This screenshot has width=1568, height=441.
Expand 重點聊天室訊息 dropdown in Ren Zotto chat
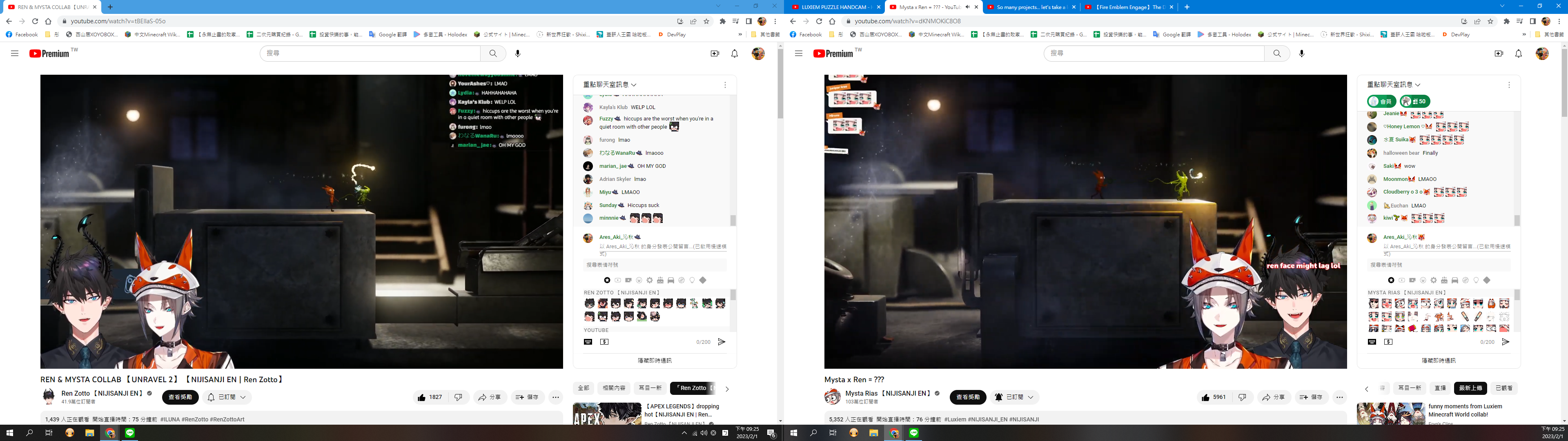pyautogui.click(x=610, y=85)
